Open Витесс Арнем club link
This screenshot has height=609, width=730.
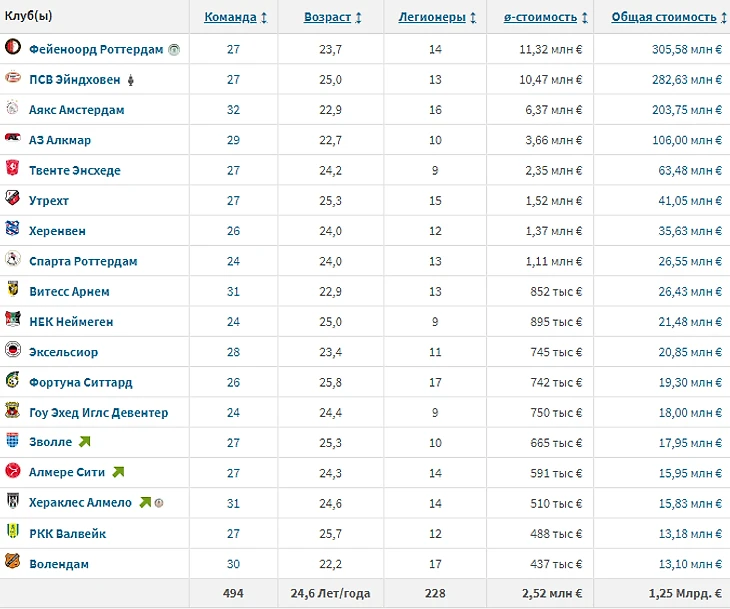click(69, 291)
